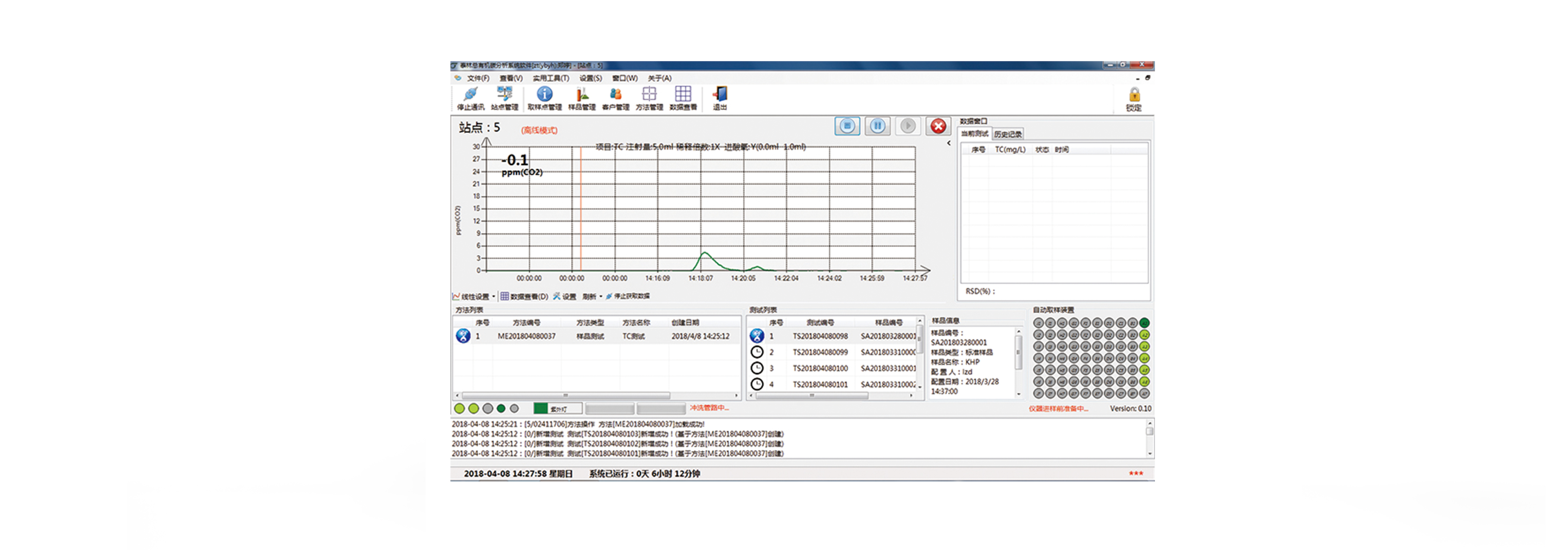
Task: Expand the 刷新 refresh dropdown arrow
Action: [601, 297]
